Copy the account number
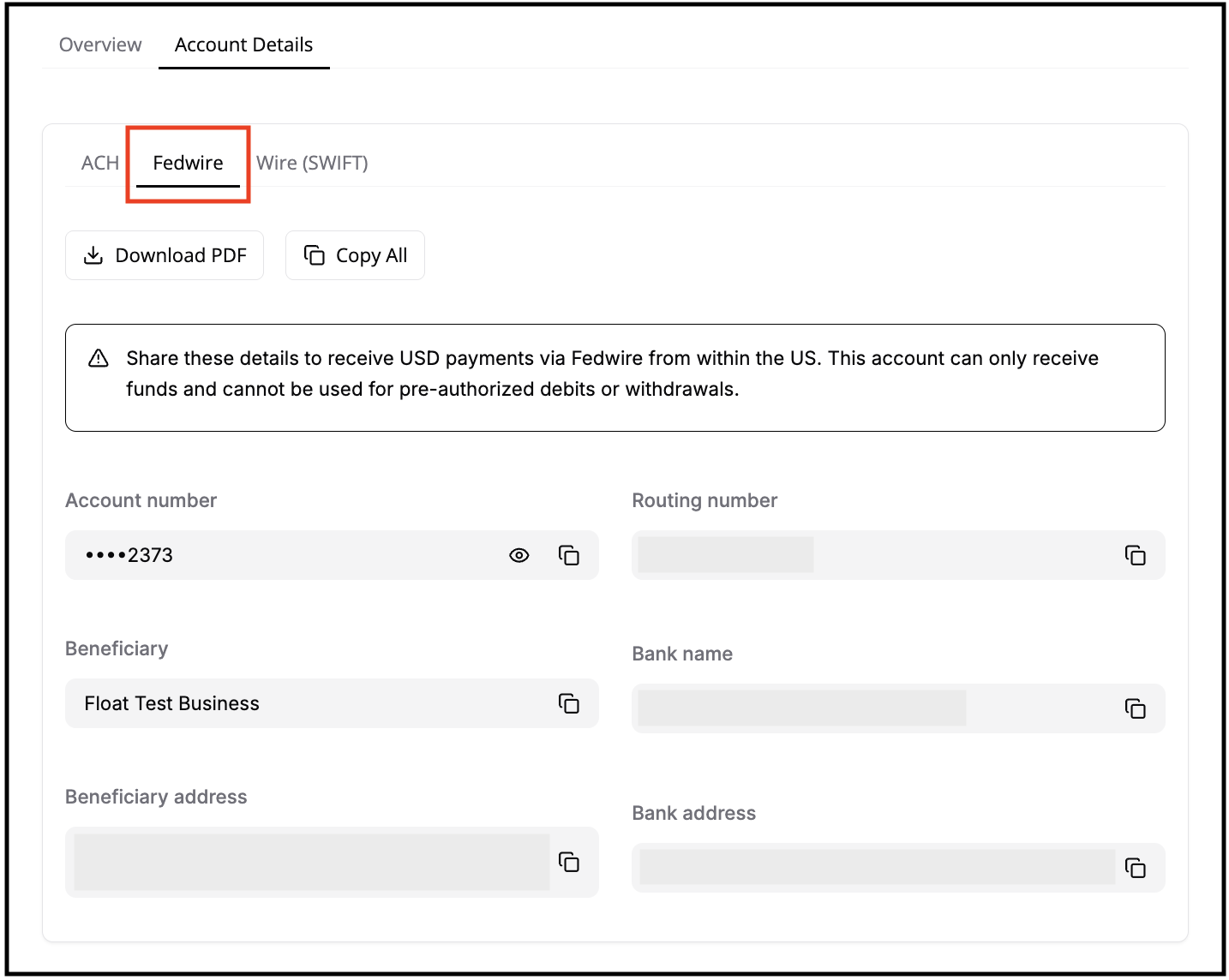The image size is (1229, 980). (569, 555)
